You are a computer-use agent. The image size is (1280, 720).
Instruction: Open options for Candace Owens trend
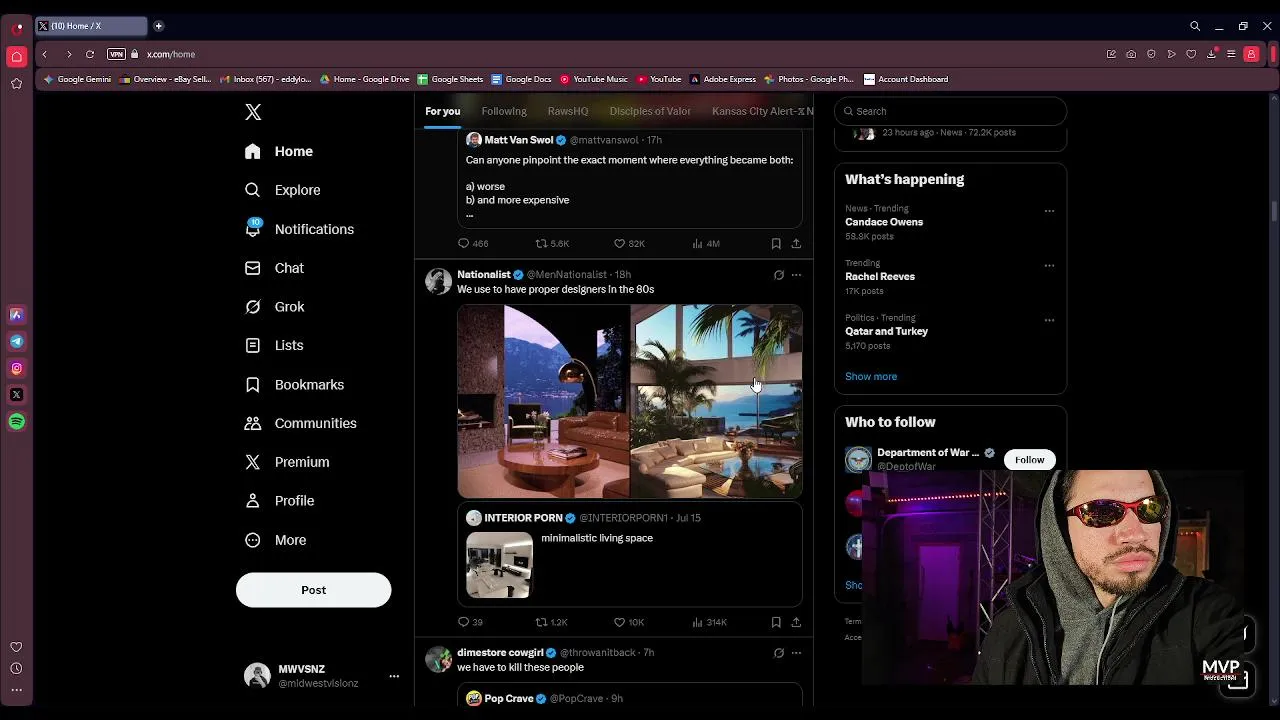click(1049, 211)
